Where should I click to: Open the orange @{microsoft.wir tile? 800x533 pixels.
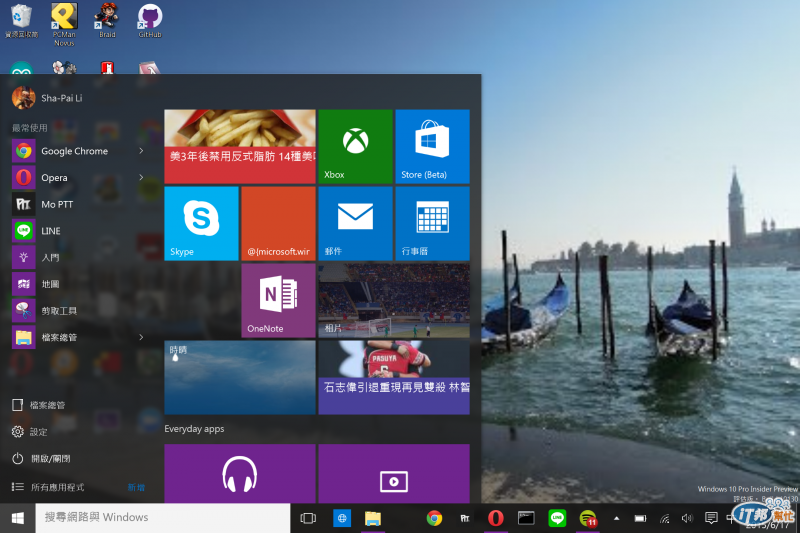[278, 223]
